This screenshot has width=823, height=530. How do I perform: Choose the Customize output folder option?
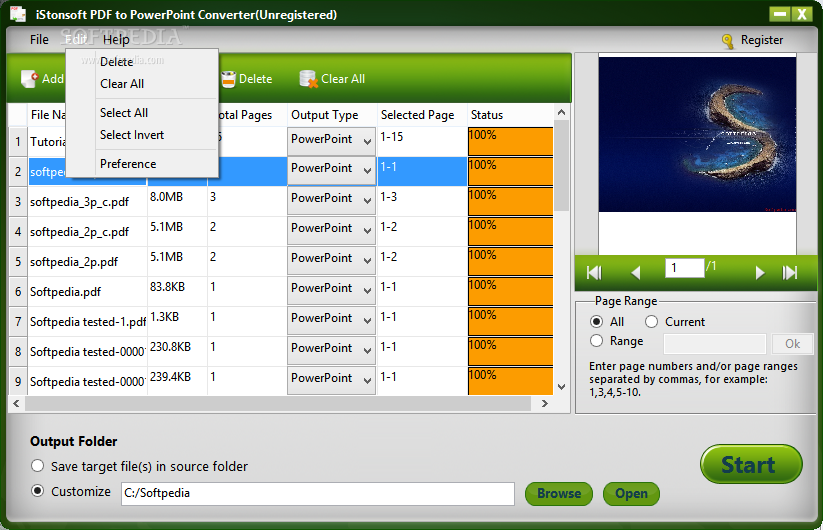coord(37,491)
